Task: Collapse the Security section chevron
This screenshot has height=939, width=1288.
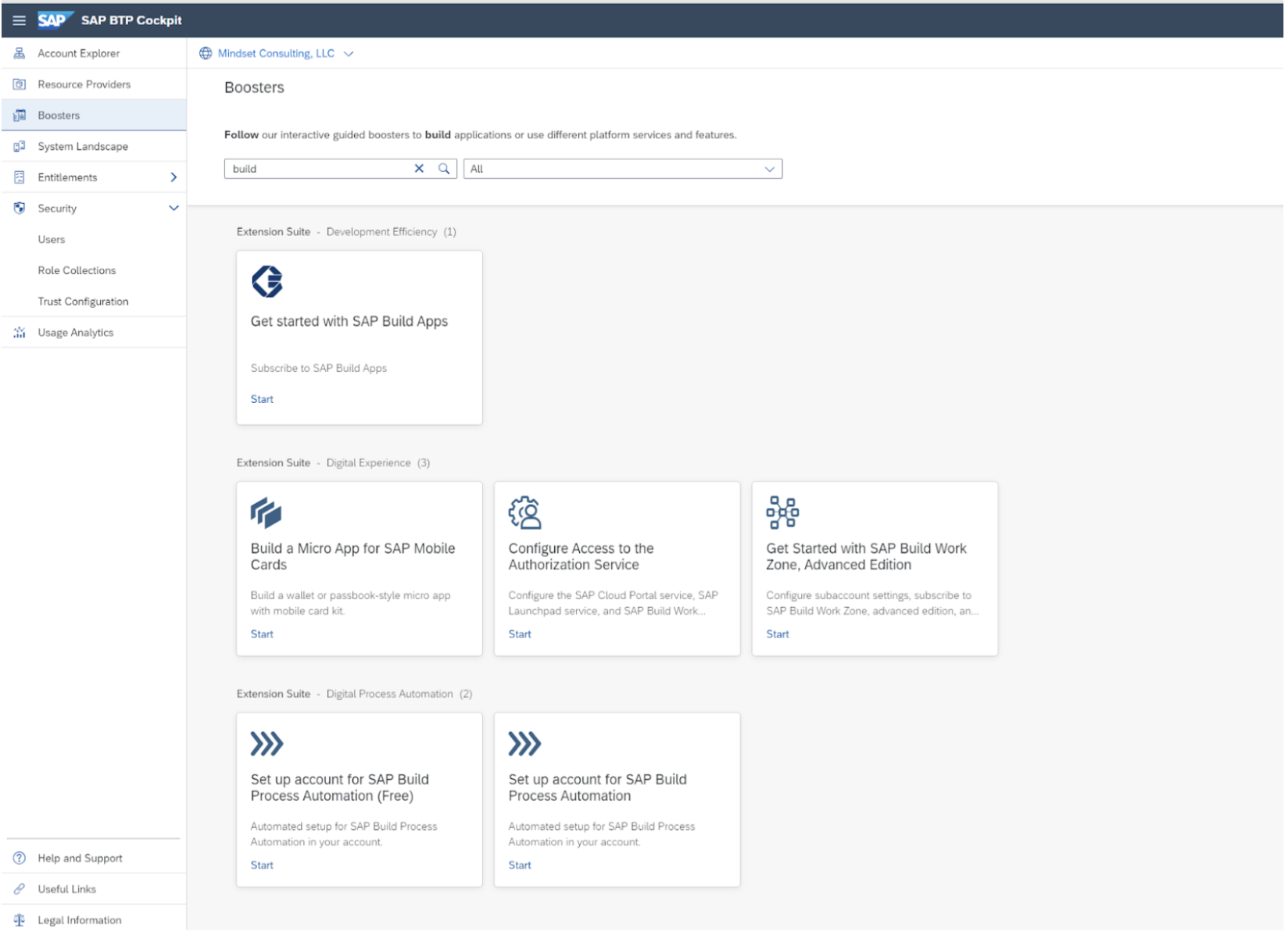Action: [174, 208]
